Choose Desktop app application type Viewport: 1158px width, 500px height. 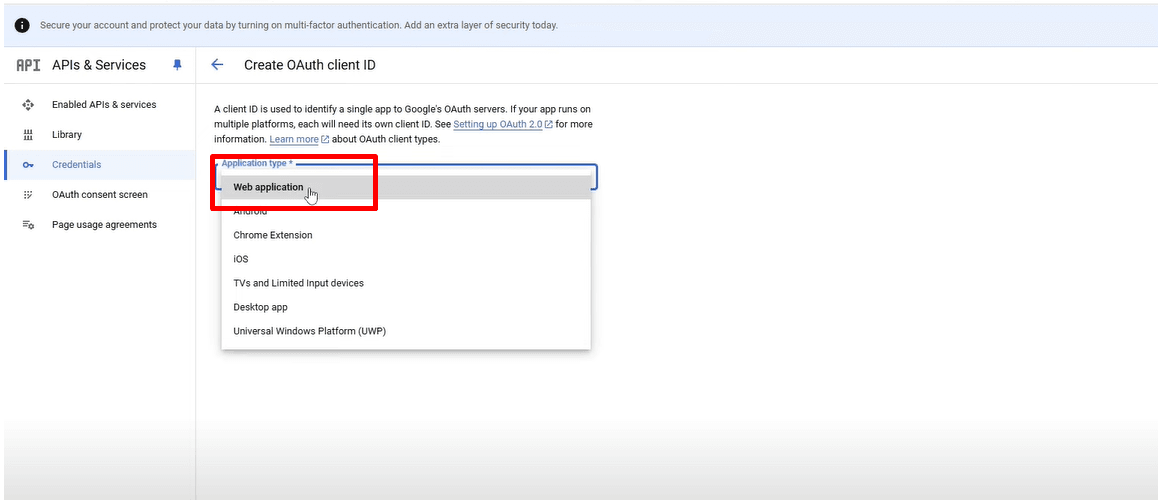pyautogui.click(x=405, y=307)
